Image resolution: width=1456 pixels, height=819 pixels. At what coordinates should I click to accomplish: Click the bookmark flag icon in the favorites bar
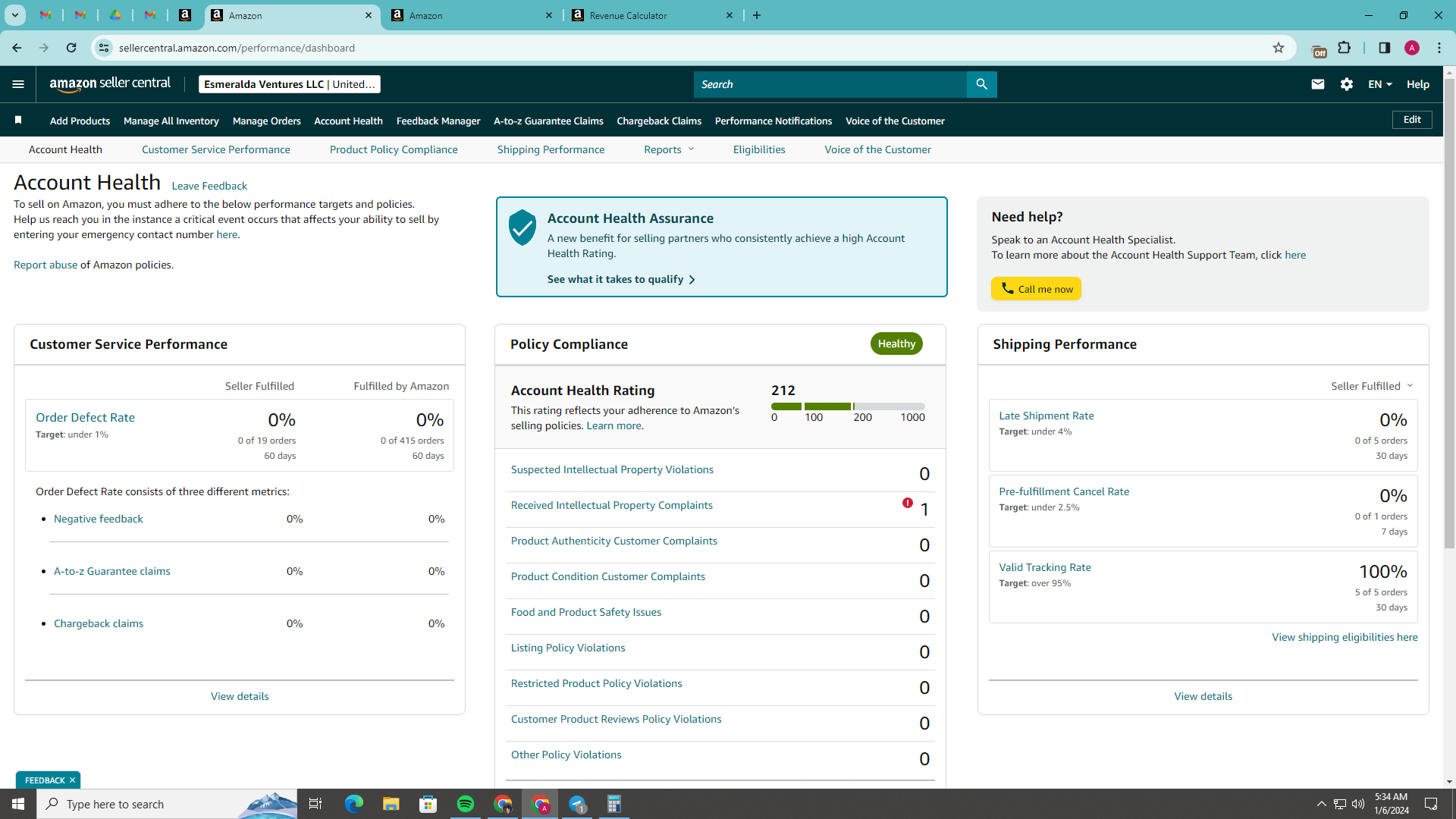pos(18,120)
